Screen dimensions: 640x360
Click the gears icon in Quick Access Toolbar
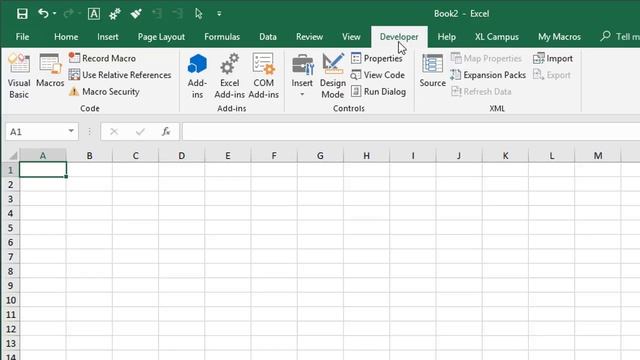click(115, 14)
